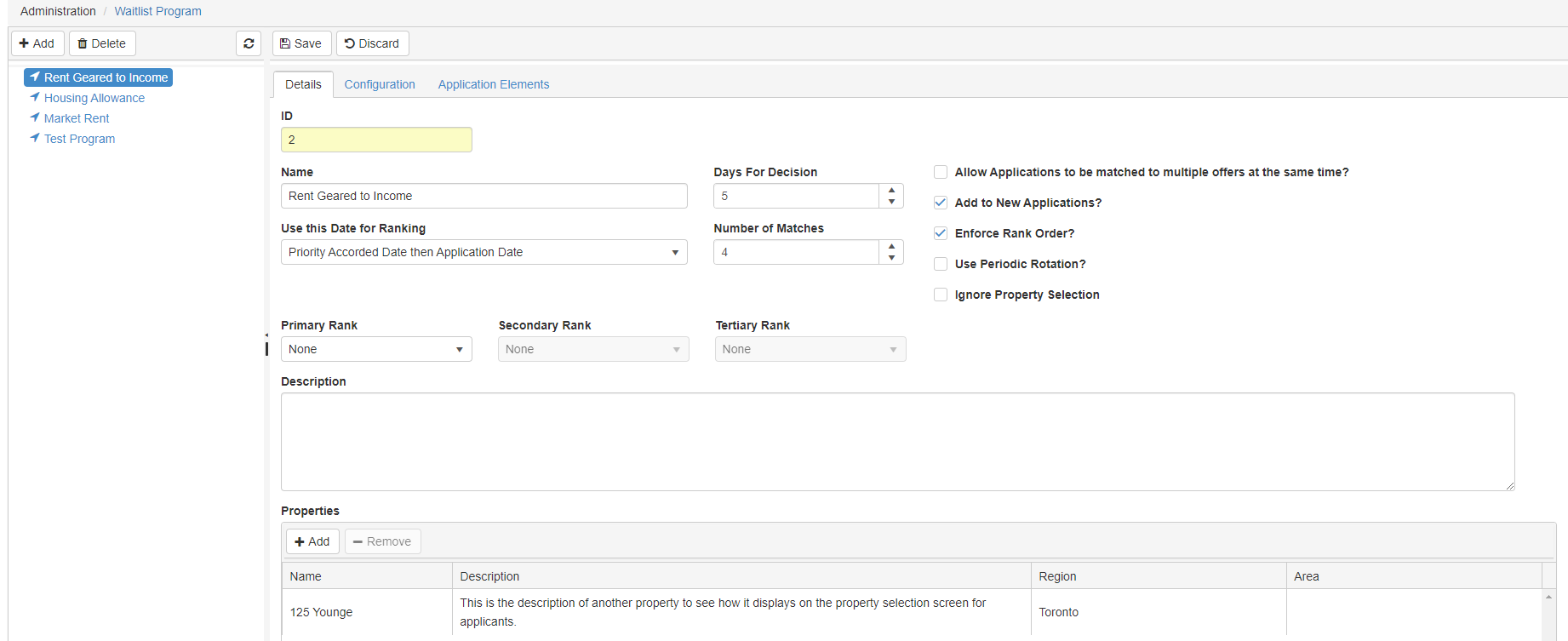Click the Days For Decision field
The height and width of the screenshot is (641, 1568).
click(x=797, y=196)
